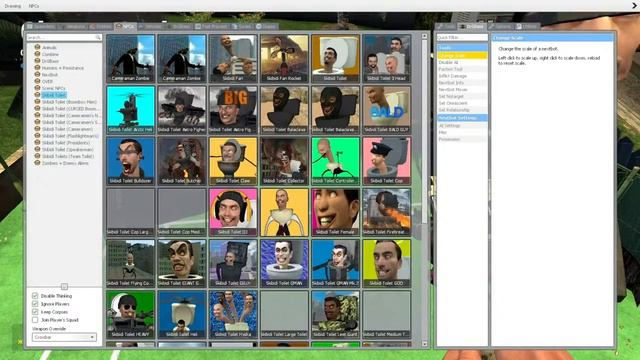The width and height of the screenshot is (640, 360).
Task: Toggle the Ignore Players checkbox
Action: tap(35, 304)
